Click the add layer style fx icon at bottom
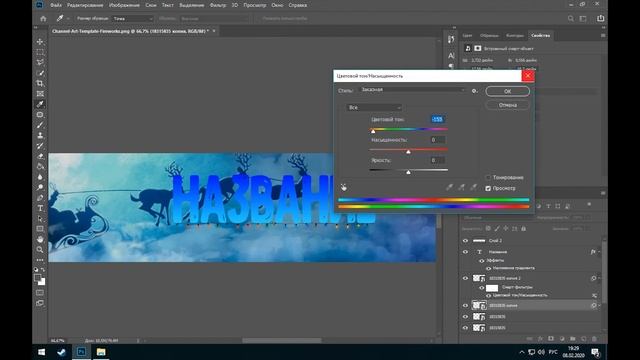Image resolution: width=640 pixels, height=360 pixels. [x=540, y=339]
